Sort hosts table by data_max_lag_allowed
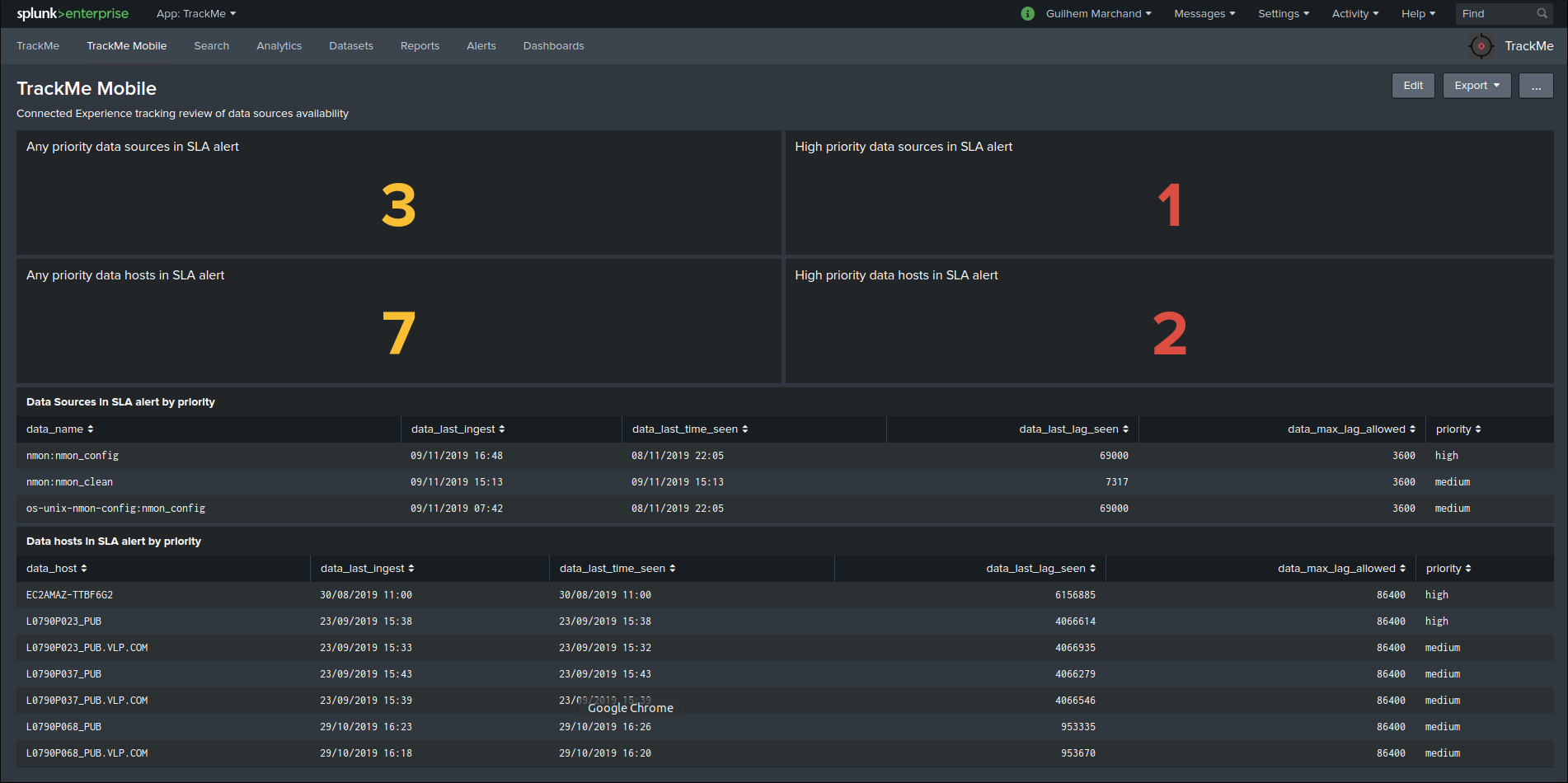1568x783 pixels. 1342,569
